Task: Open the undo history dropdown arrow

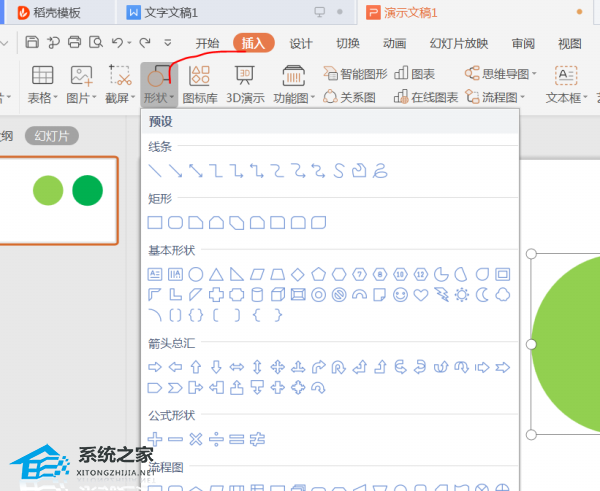Action: point(129,43)
